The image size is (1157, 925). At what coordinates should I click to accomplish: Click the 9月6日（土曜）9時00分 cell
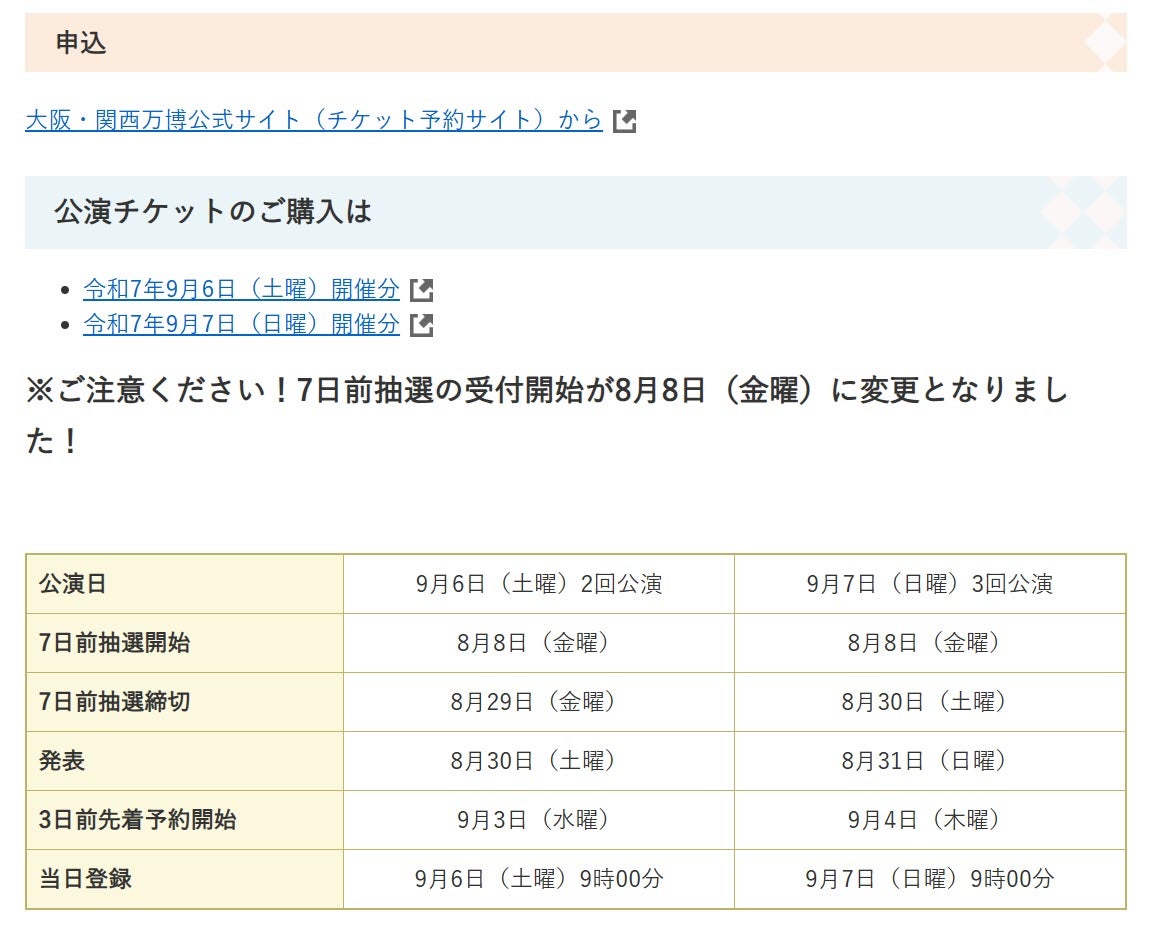point(539,879)
